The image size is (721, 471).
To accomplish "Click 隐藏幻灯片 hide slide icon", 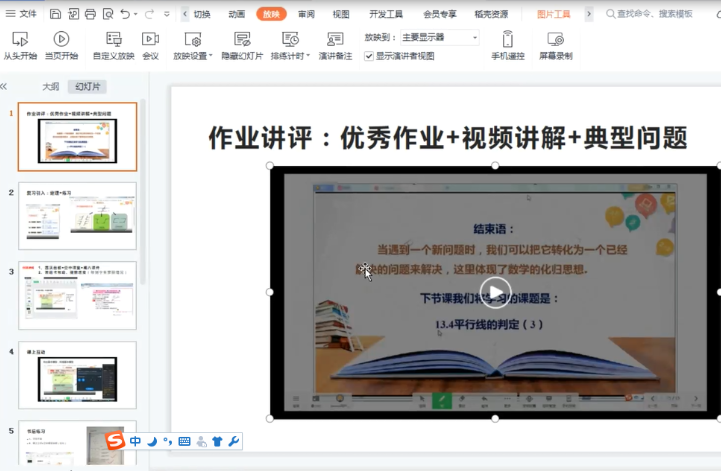I will pos(241,45).
